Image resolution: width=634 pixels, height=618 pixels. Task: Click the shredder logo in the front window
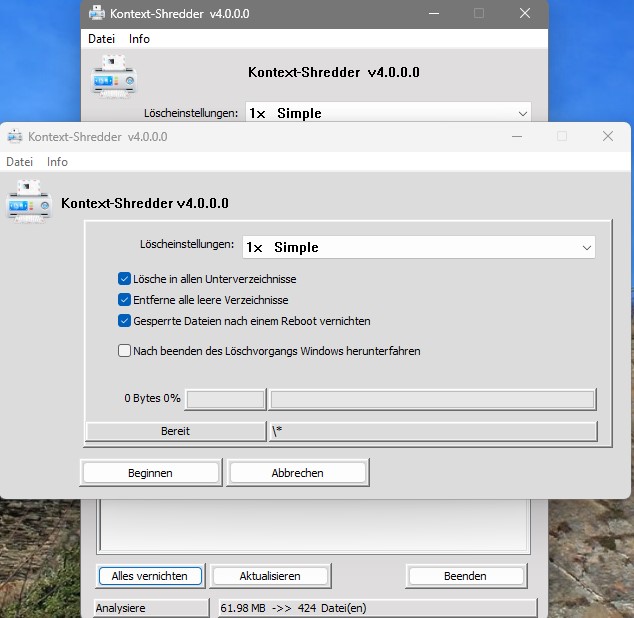tap(28, 201)
